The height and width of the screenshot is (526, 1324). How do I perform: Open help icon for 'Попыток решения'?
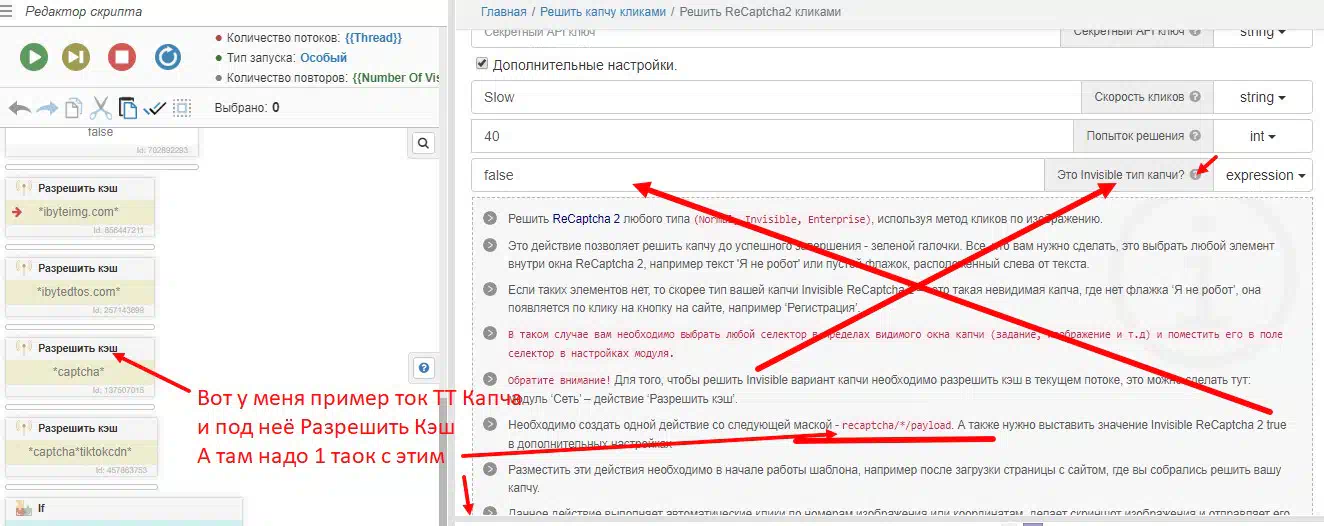pyautogui.click(x=1194, y=136)
